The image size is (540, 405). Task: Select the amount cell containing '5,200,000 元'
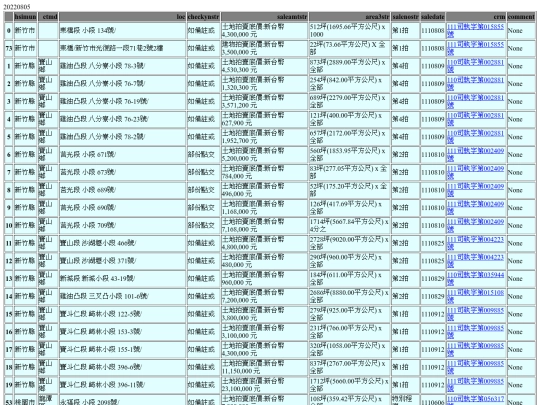[x=264, y=155]
